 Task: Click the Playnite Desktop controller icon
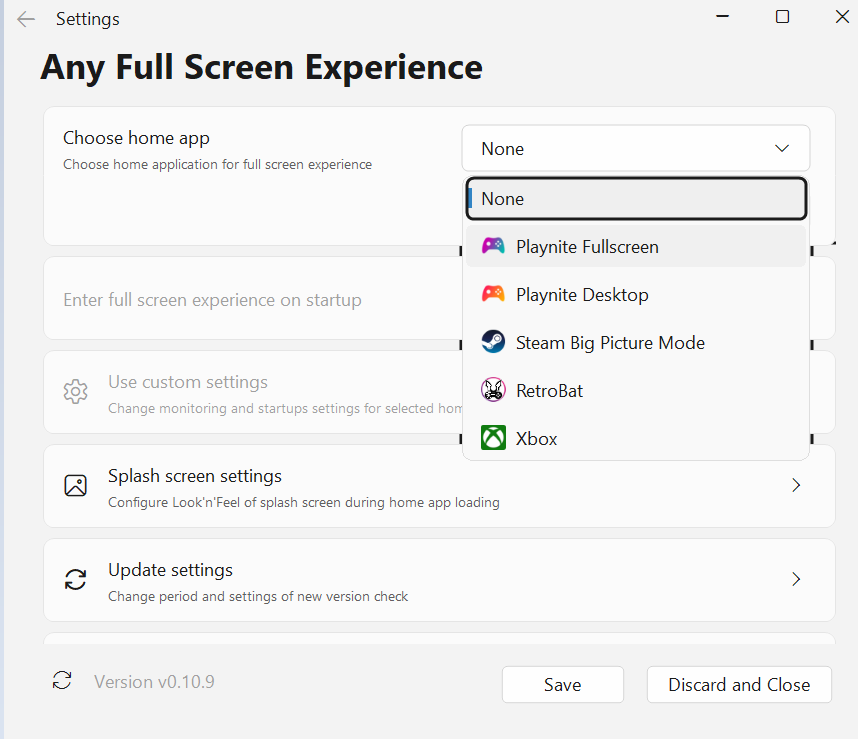click(x=493, y=294)
